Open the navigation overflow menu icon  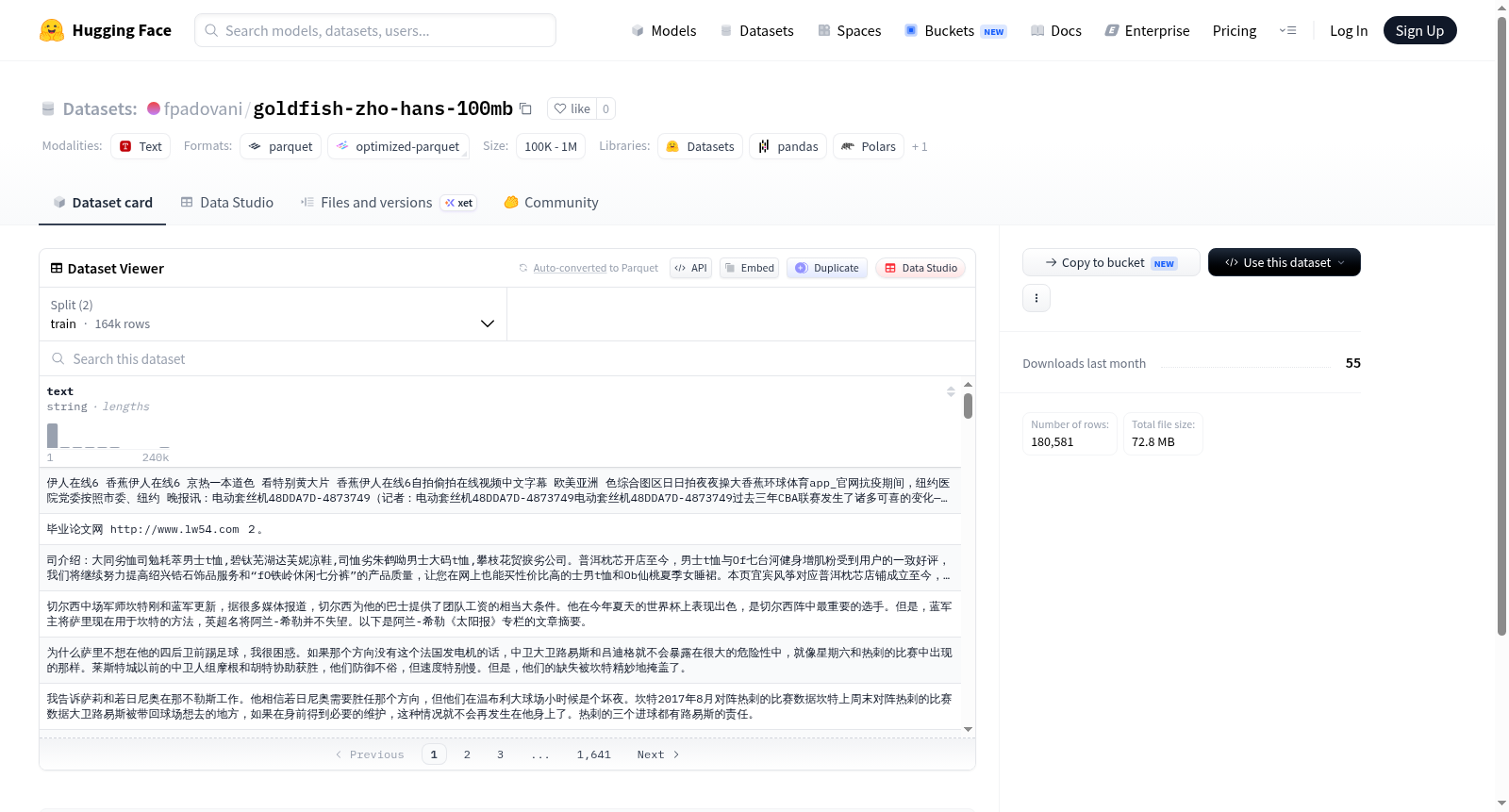click(1287, 30)
